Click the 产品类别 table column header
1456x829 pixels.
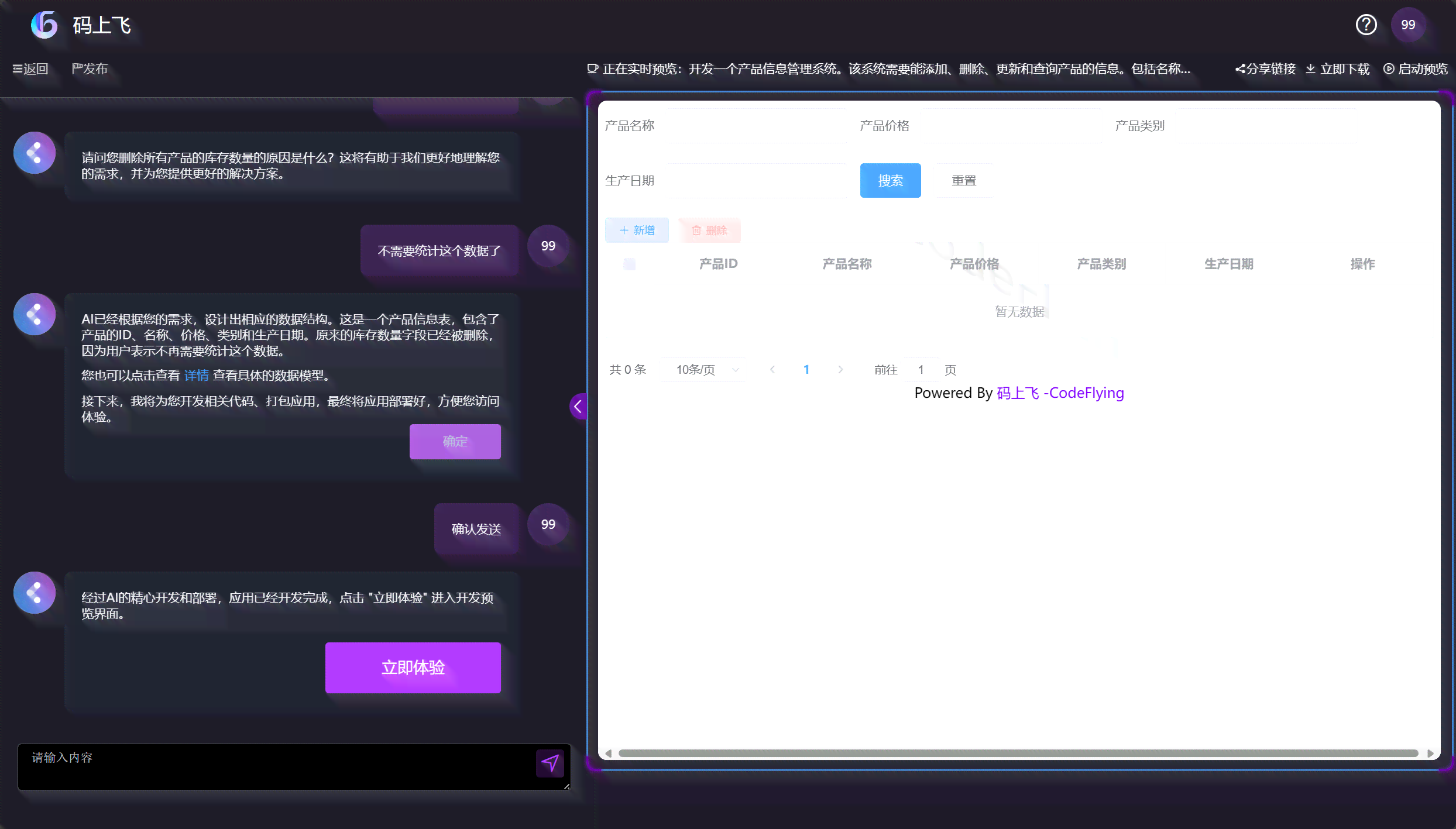click(1101, 264)
